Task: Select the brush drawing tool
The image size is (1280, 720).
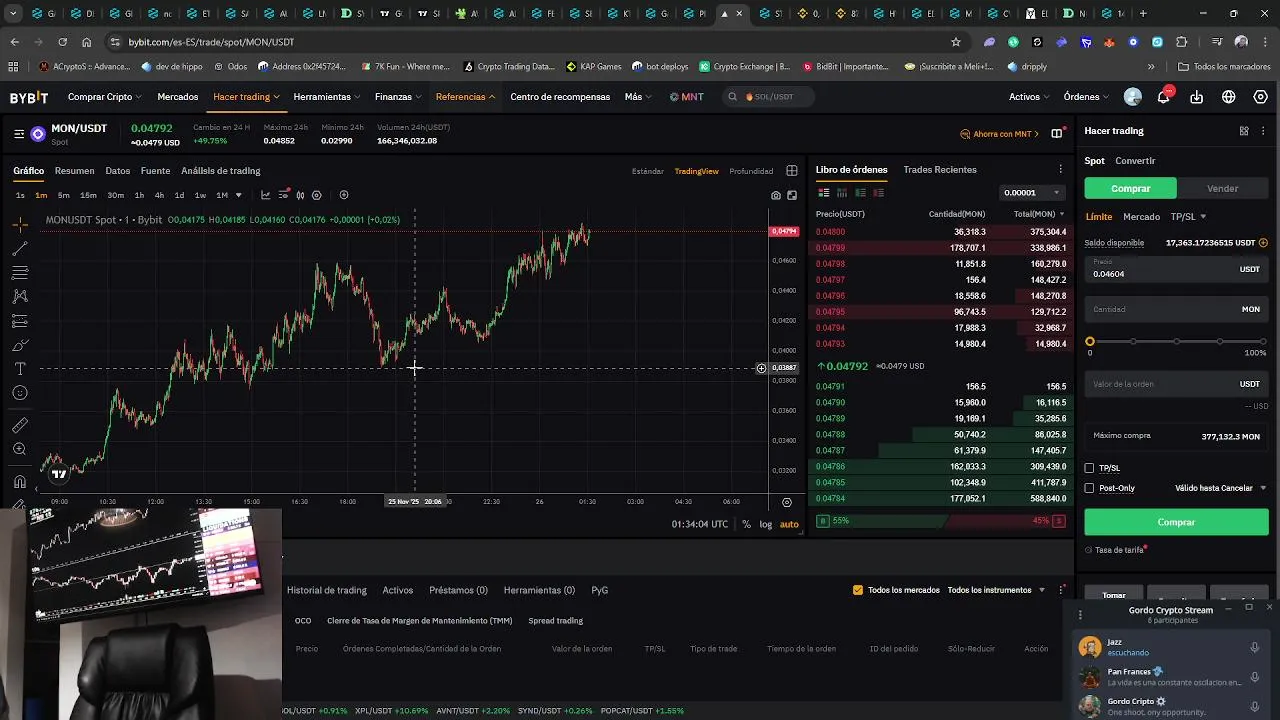Action: click(20, 345)
